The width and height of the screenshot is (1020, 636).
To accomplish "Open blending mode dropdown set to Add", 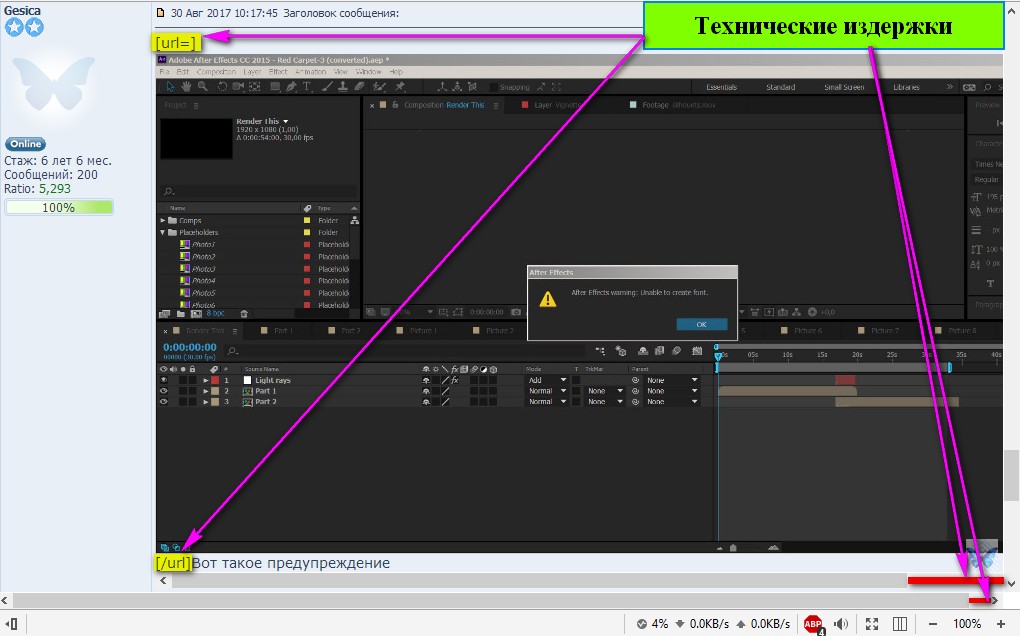I will click(x=546, y=380).
